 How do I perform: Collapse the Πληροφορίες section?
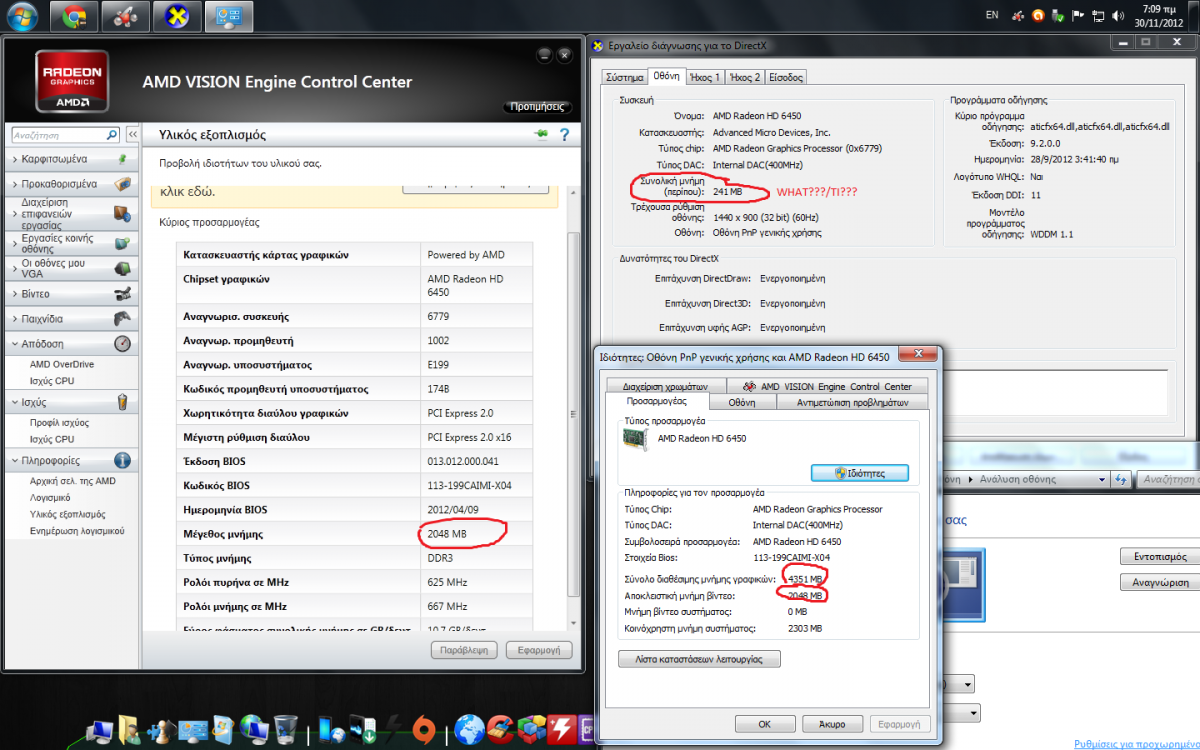(70, 460)
